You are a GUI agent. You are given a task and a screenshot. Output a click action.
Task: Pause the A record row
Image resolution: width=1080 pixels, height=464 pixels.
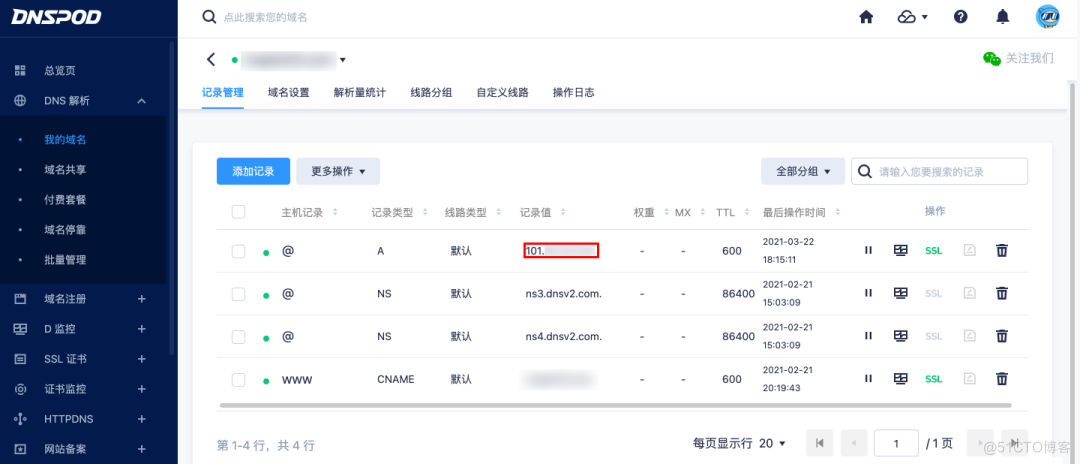pyautogui.click(x=869, y=251)
